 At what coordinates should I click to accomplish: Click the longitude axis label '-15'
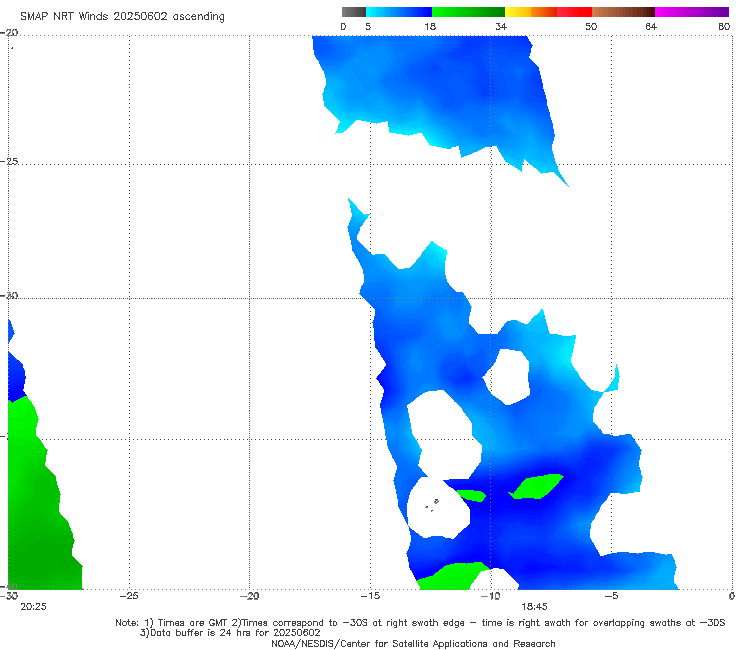coord(370,596)
